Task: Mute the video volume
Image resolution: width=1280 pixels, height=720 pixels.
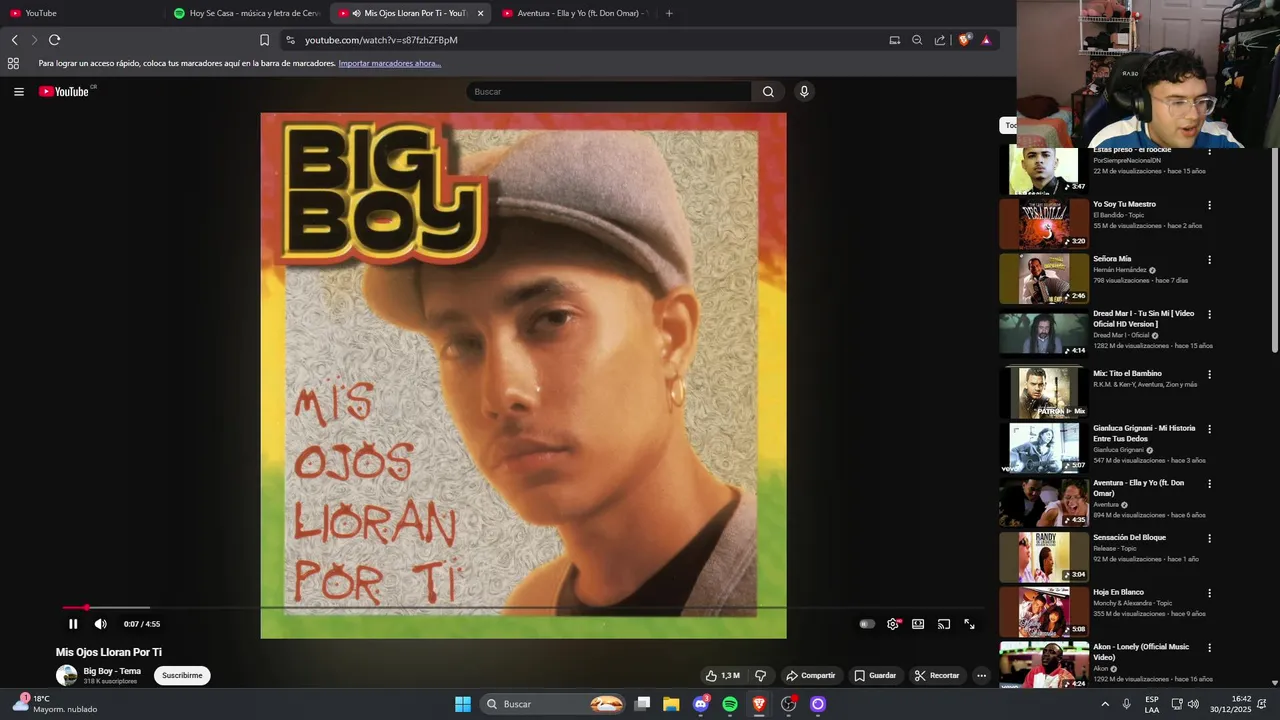Action: (101, 624)
